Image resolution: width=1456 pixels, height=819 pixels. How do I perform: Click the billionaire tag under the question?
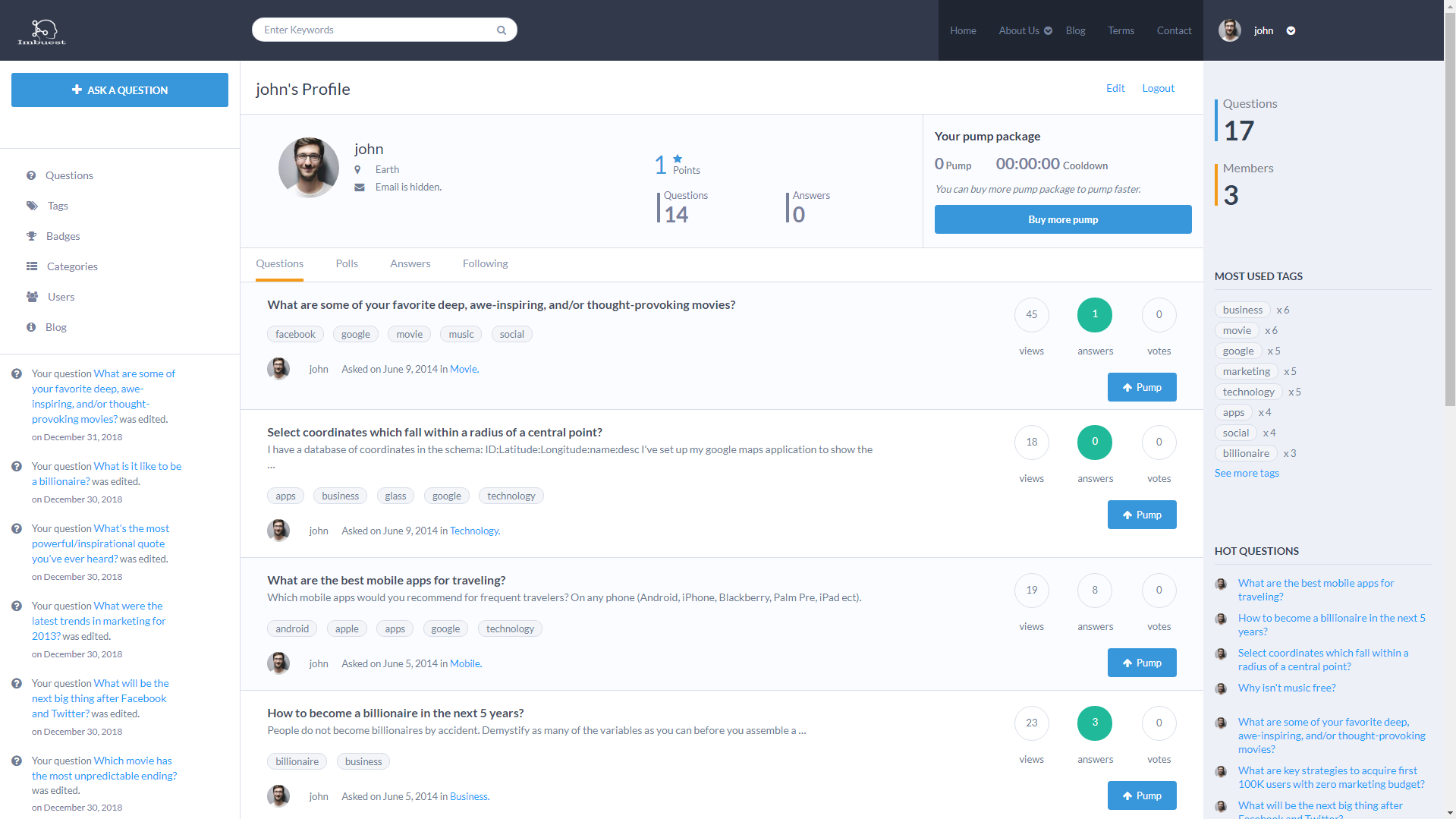coord(297,761)
